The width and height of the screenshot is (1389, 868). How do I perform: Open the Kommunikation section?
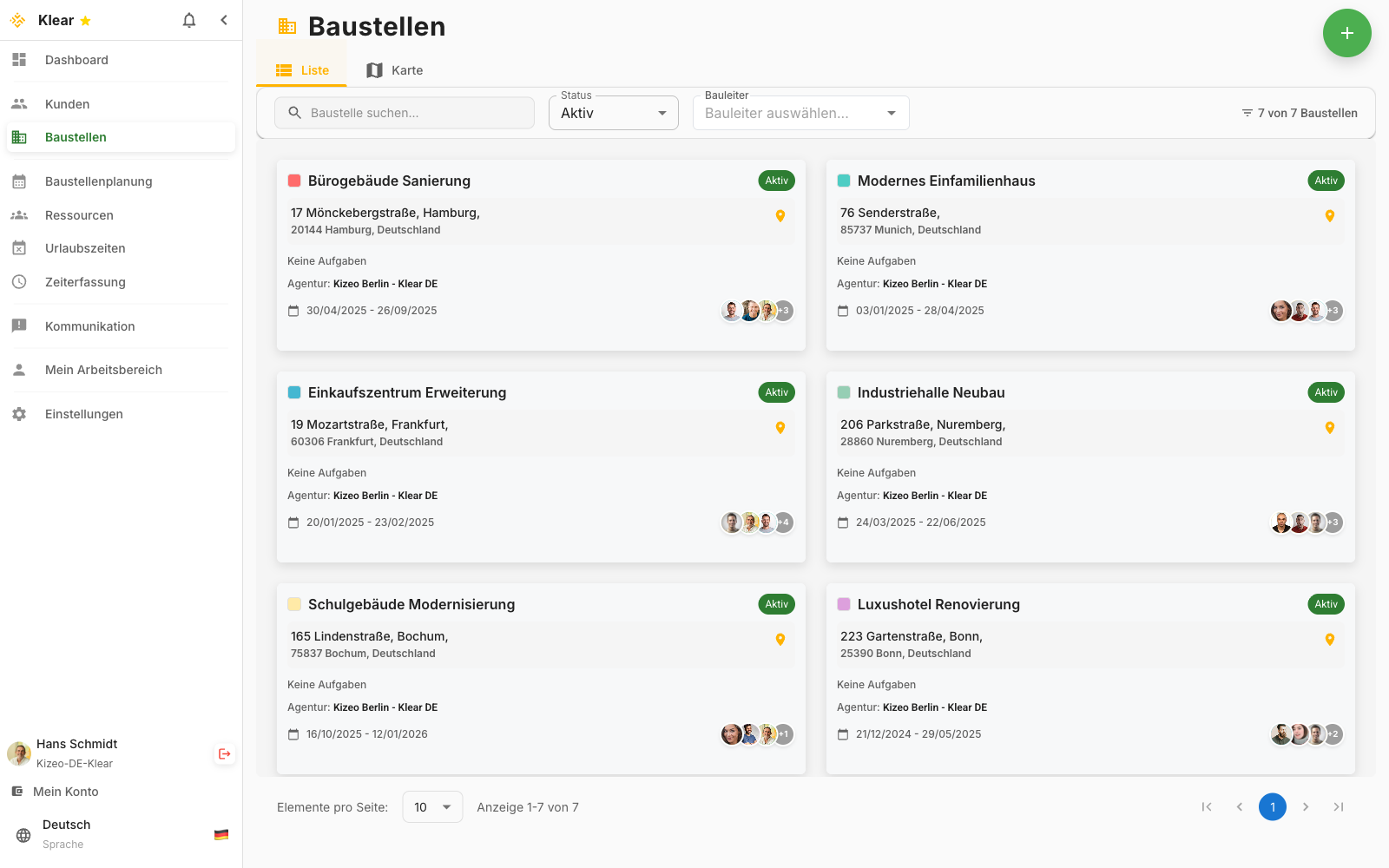[90, 325]
